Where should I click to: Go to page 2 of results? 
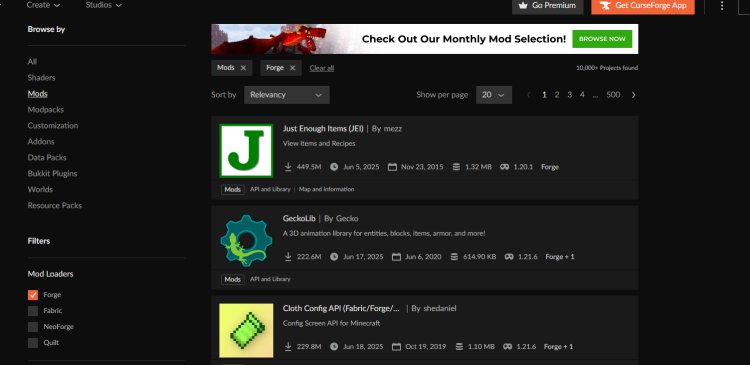(557, 95)
